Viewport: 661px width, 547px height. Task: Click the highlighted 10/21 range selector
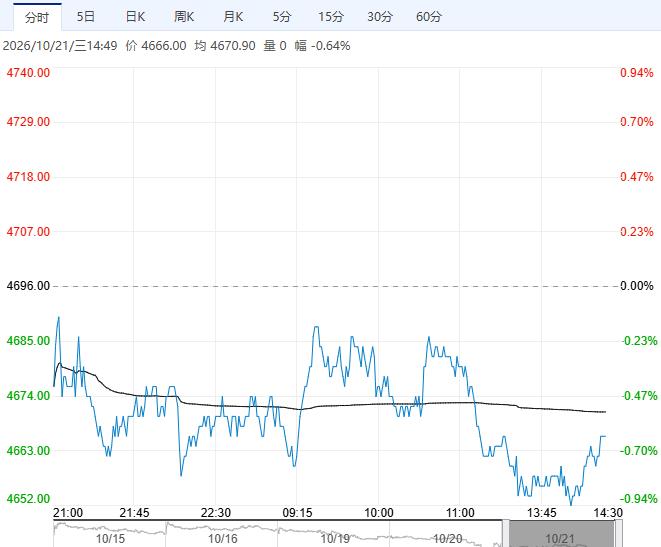tap(562, 534)
